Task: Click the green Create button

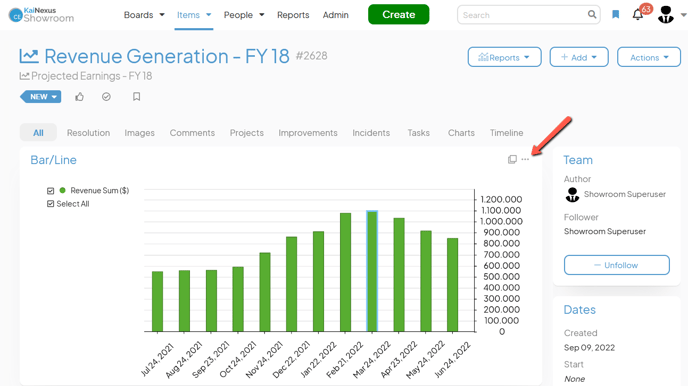Action: pyautogui.click(x=398, y=14)
